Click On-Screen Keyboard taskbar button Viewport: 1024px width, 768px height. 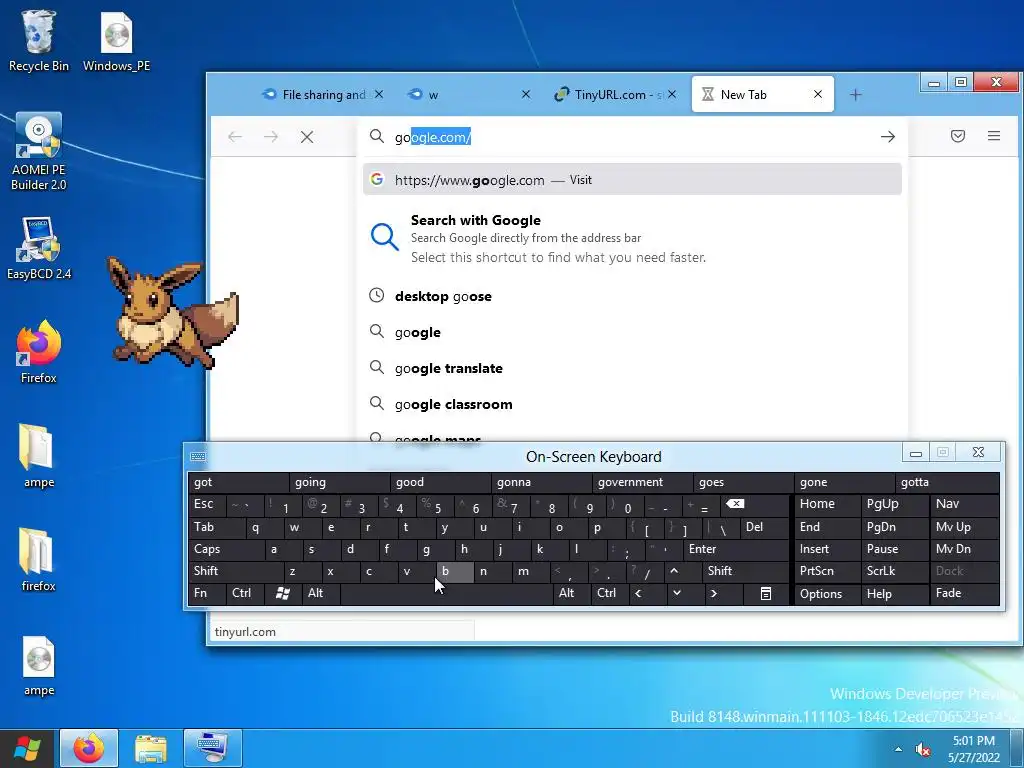pyautogui.click(x=213, y=748)
